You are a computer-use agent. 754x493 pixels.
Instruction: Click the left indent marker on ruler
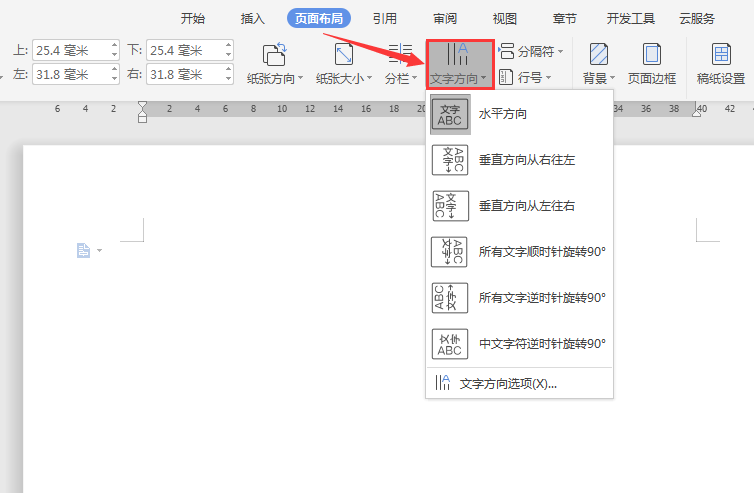(142, 112)
